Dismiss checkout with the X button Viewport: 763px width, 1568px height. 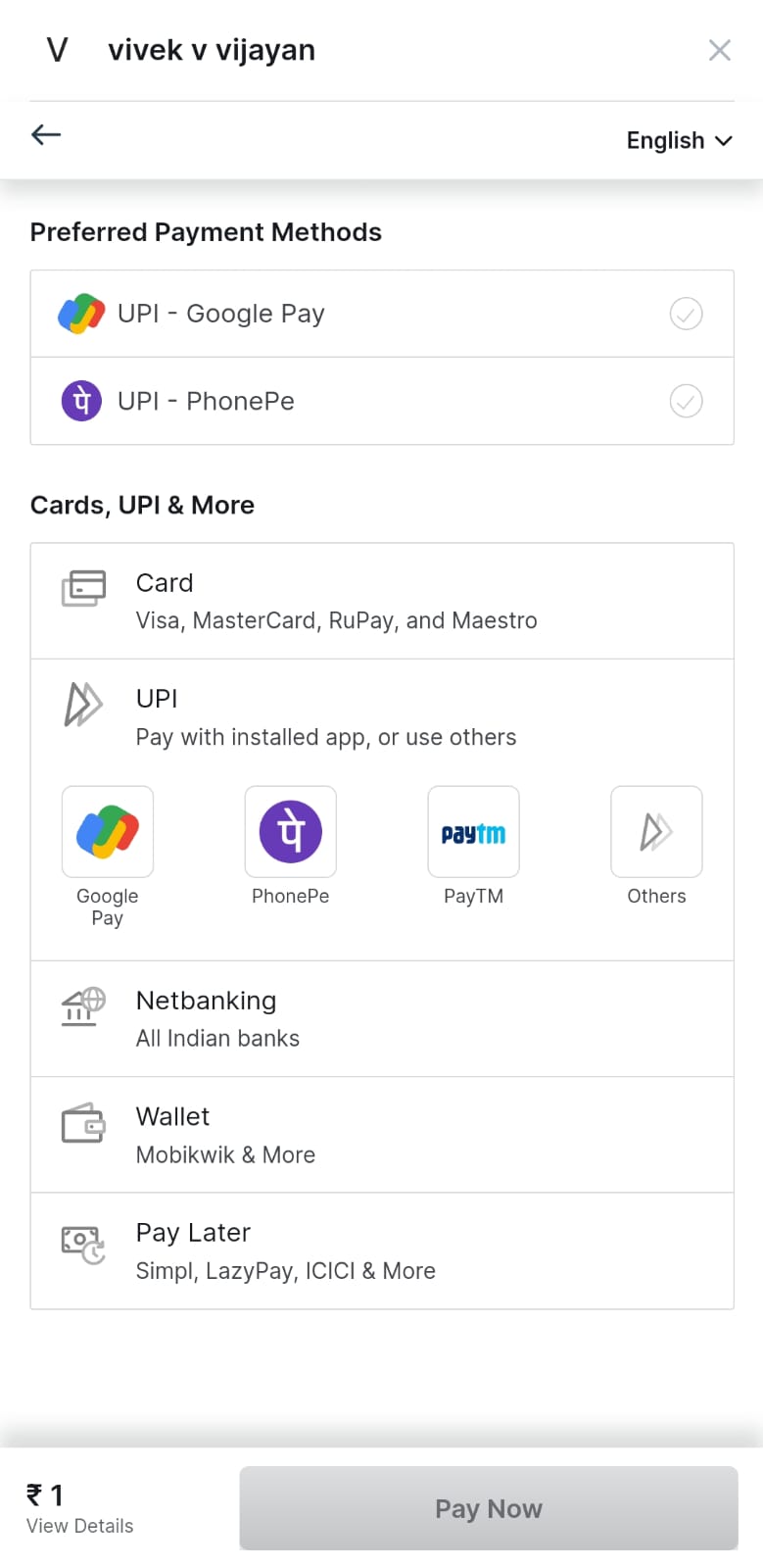719,49
